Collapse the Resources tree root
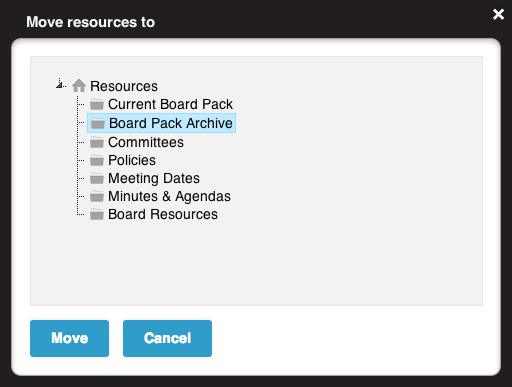This screenshot has width=512, height=387. (x=60, y=85)
